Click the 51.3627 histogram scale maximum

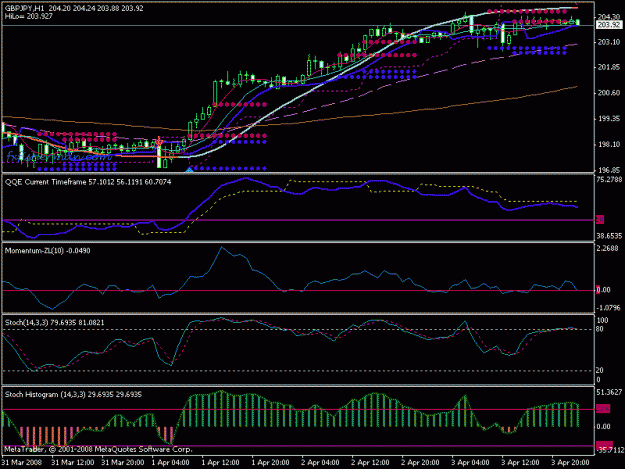(609, 392)
